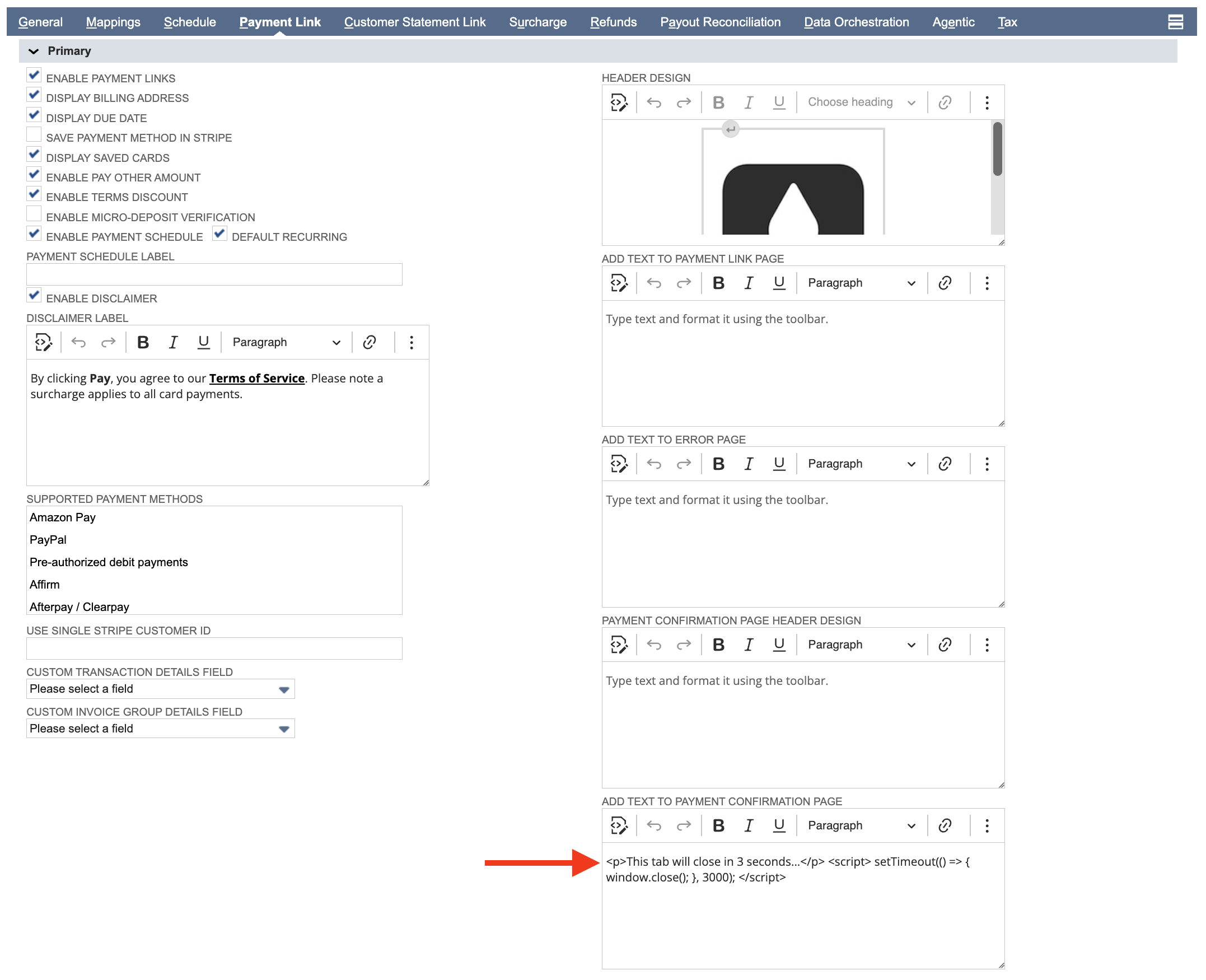Open more options in Disclaimer Label toolbar
Image resolution: width=1206 pixels, height=980 pixels.
(412, 342)
